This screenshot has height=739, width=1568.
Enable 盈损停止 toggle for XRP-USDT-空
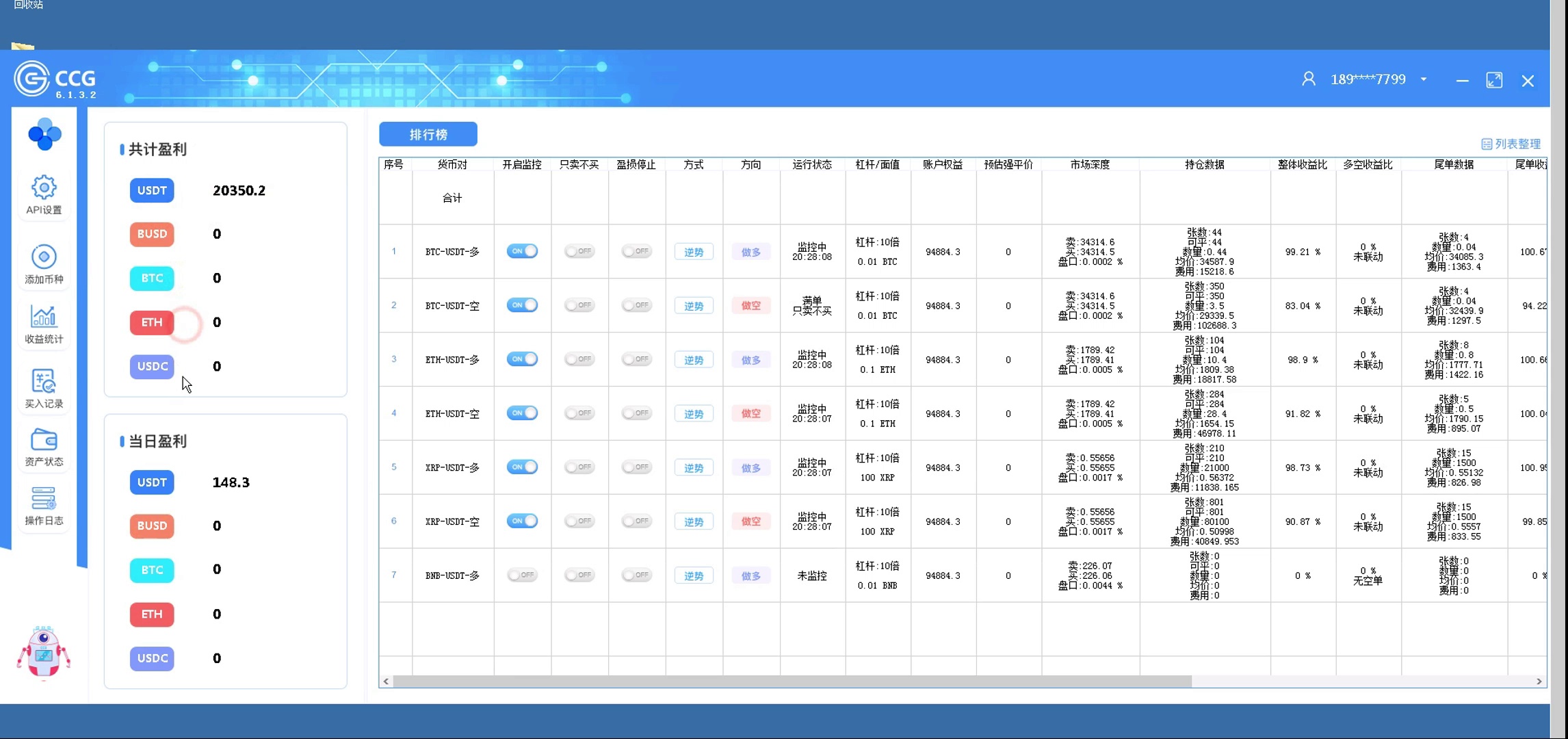click(636, 521)
